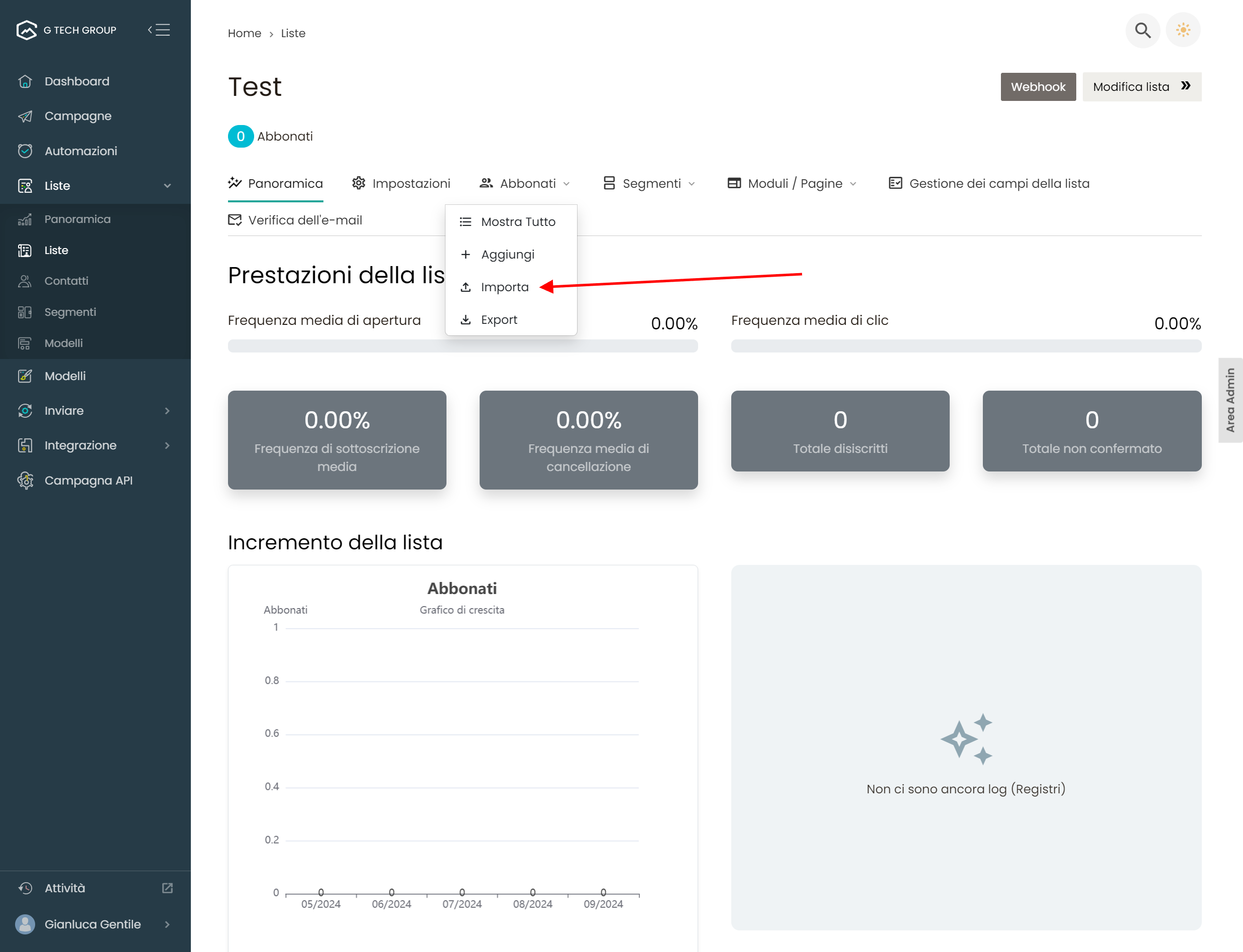
Task: Expand the Inviare sidebar menu
Action: [167, 411]
